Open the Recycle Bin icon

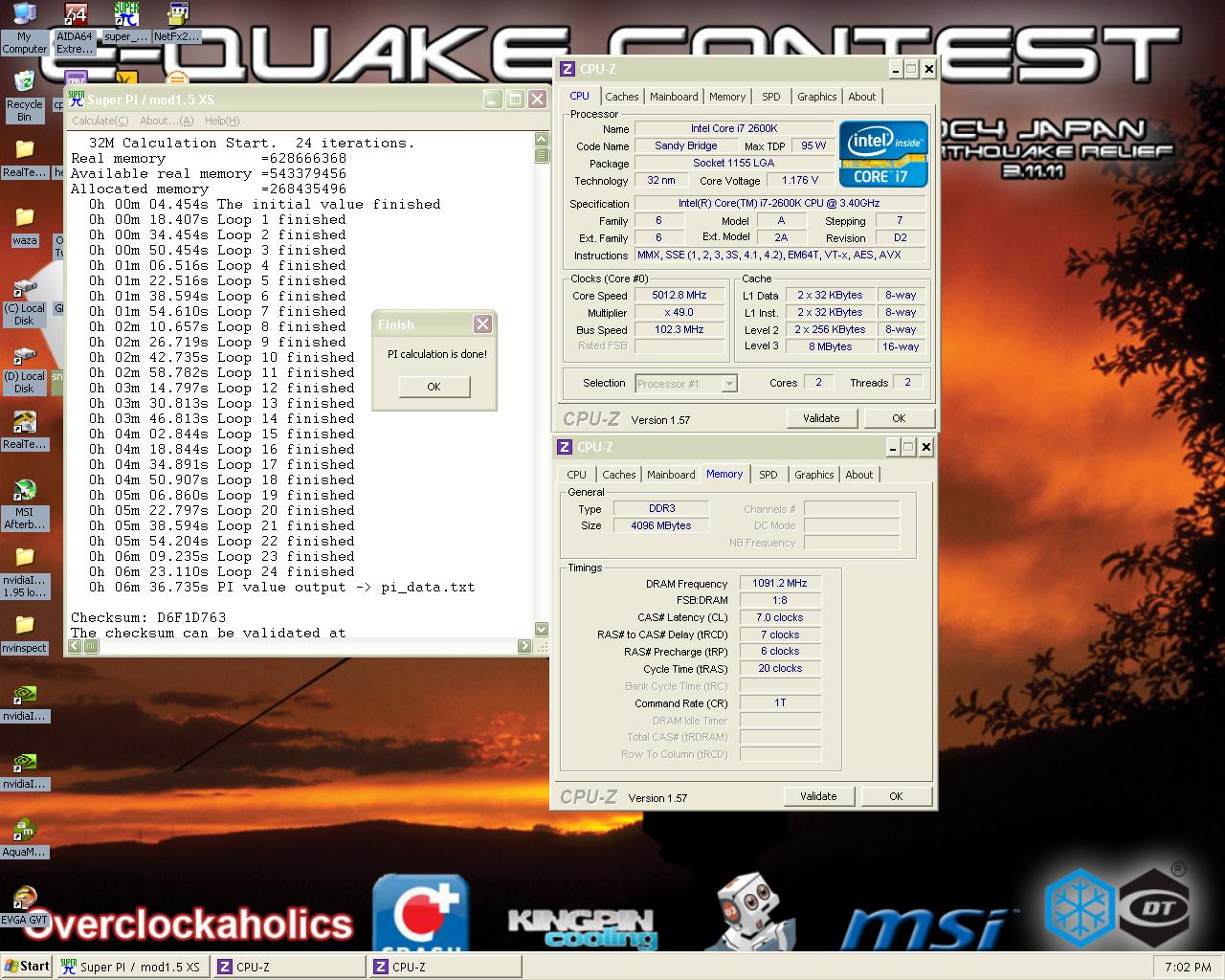point(24,84)
